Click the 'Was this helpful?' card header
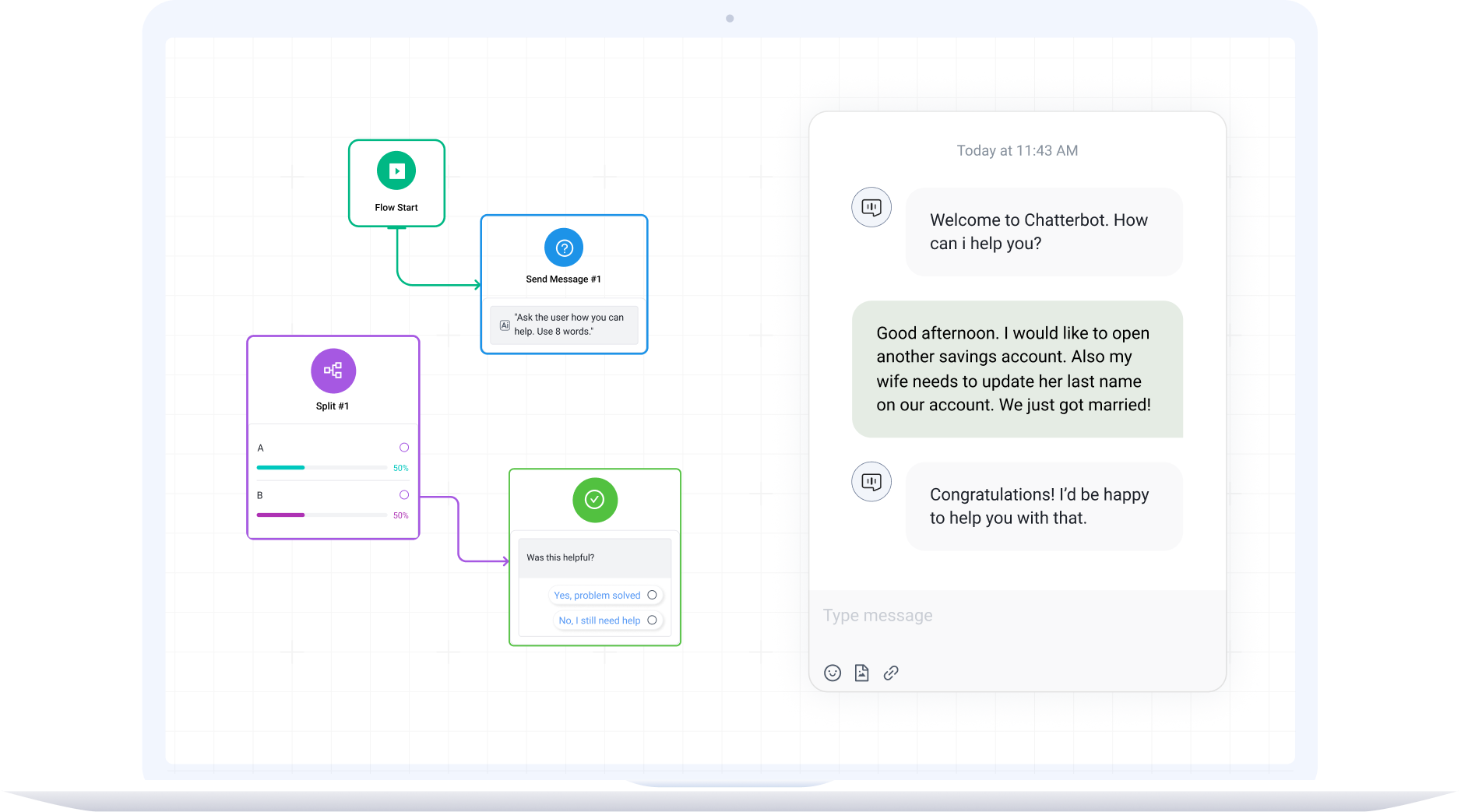 (561, 557)
